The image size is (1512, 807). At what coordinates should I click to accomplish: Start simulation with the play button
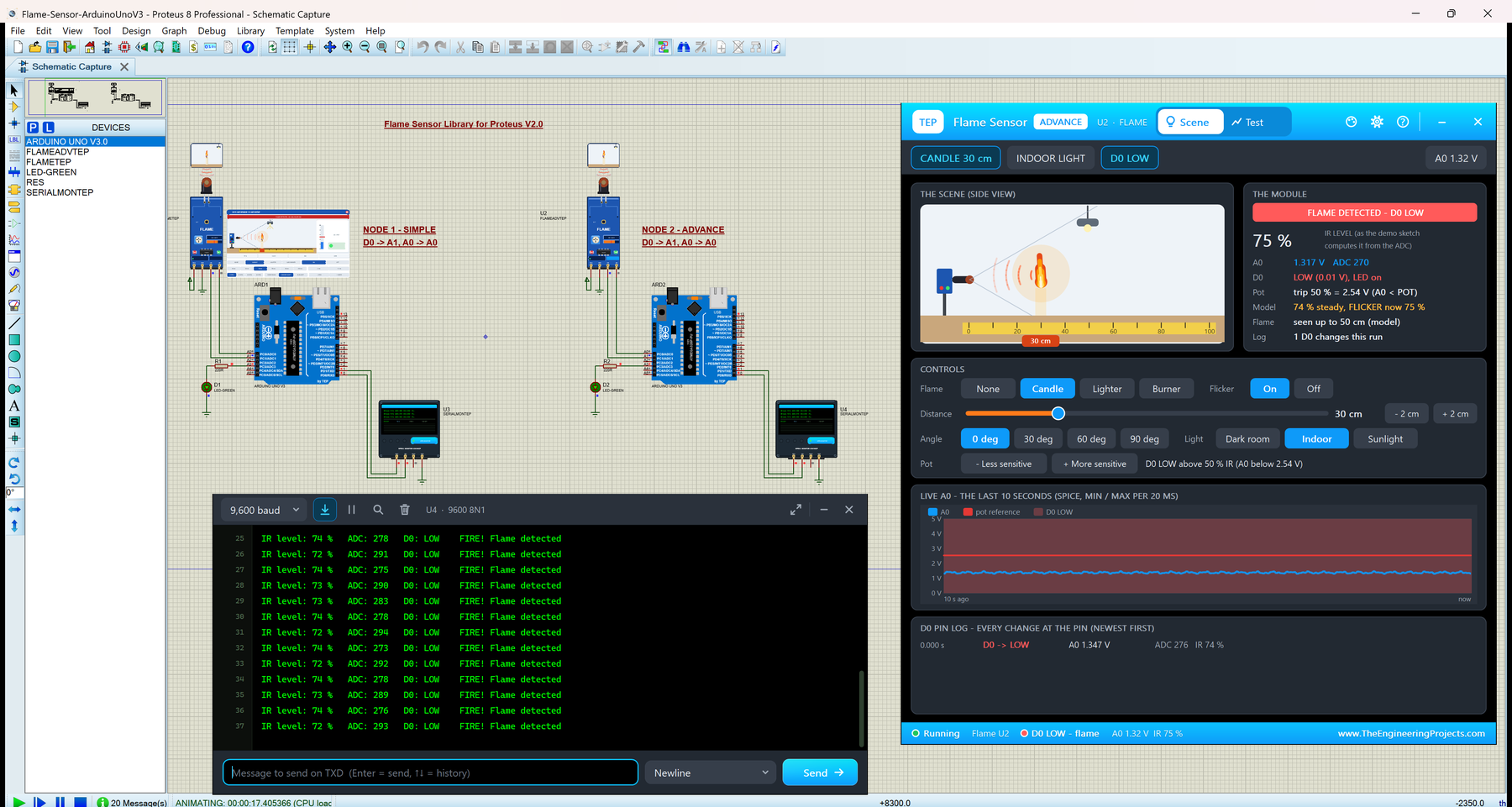click(18, 802)
